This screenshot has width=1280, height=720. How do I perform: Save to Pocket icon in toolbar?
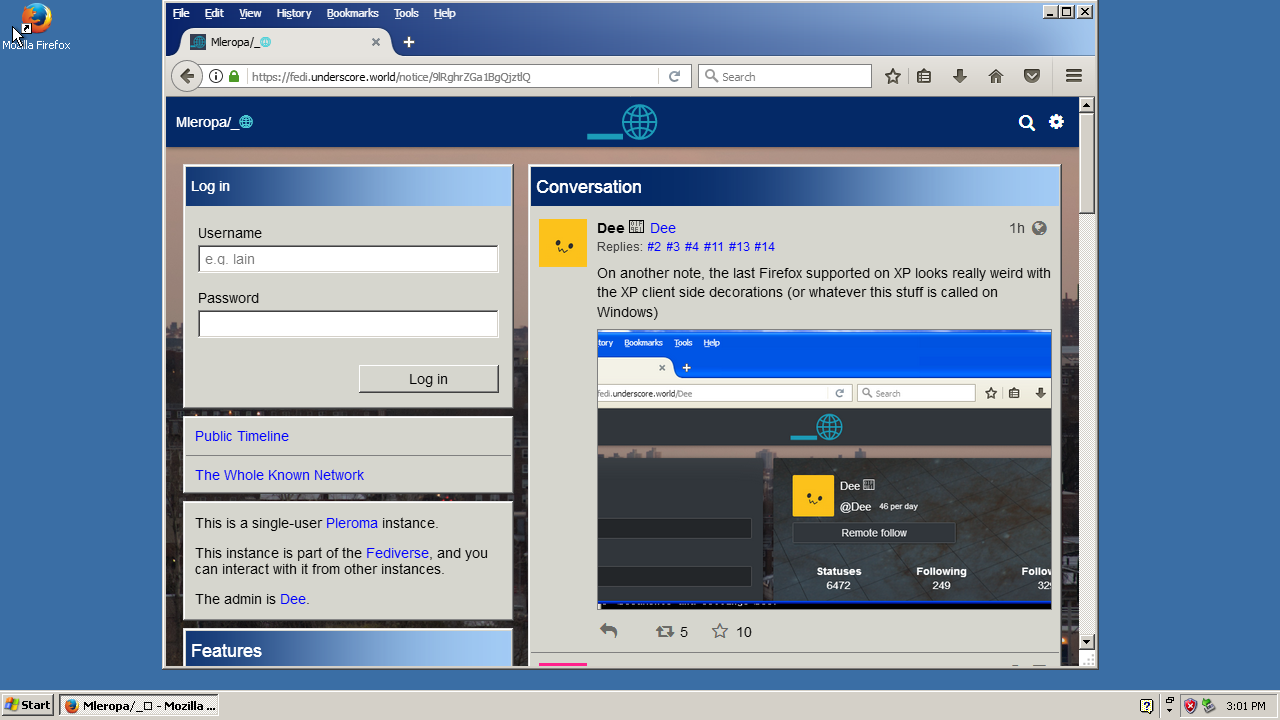1032,76
